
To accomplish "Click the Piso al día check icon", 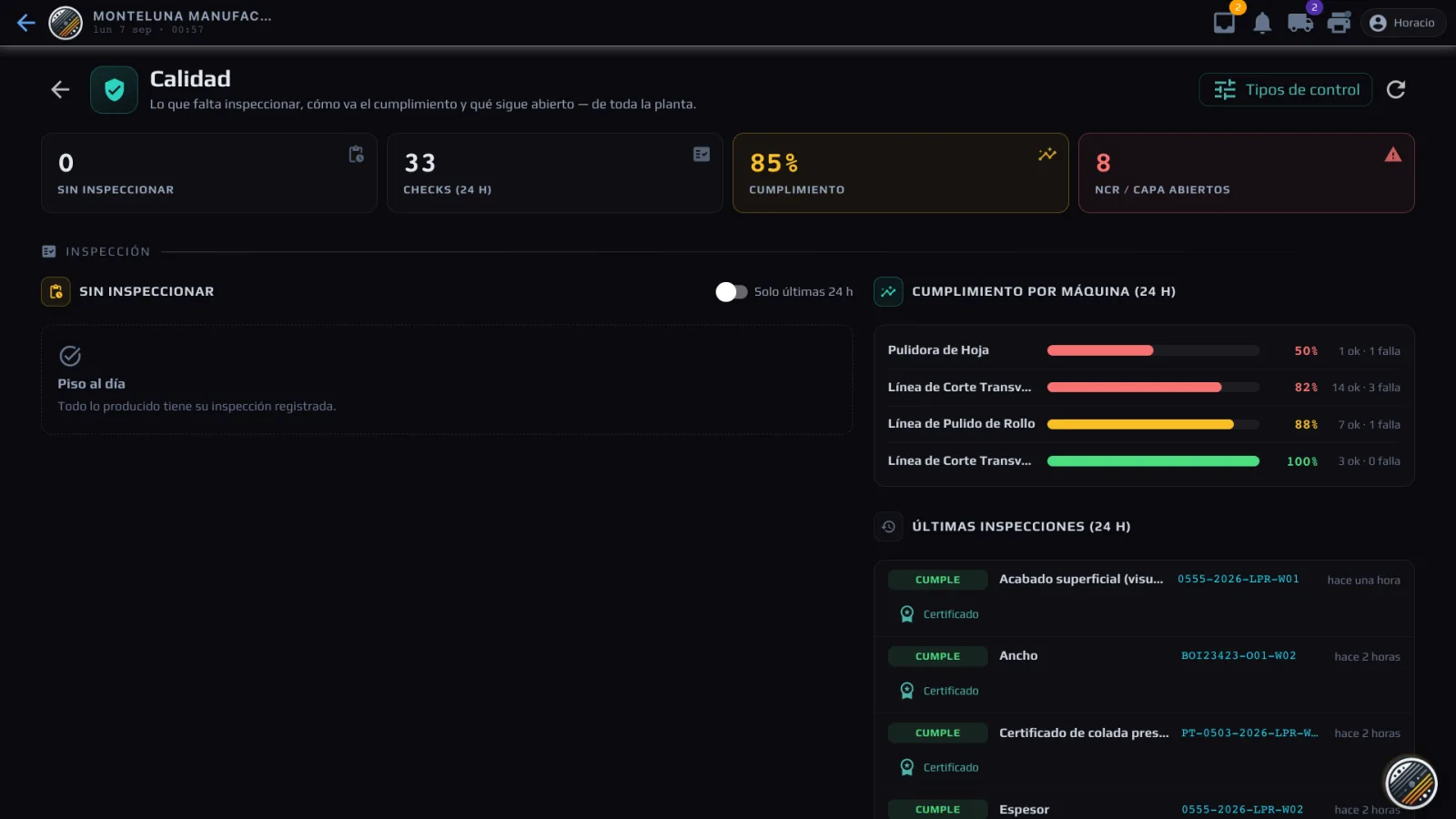I will [x=70, y=356].
